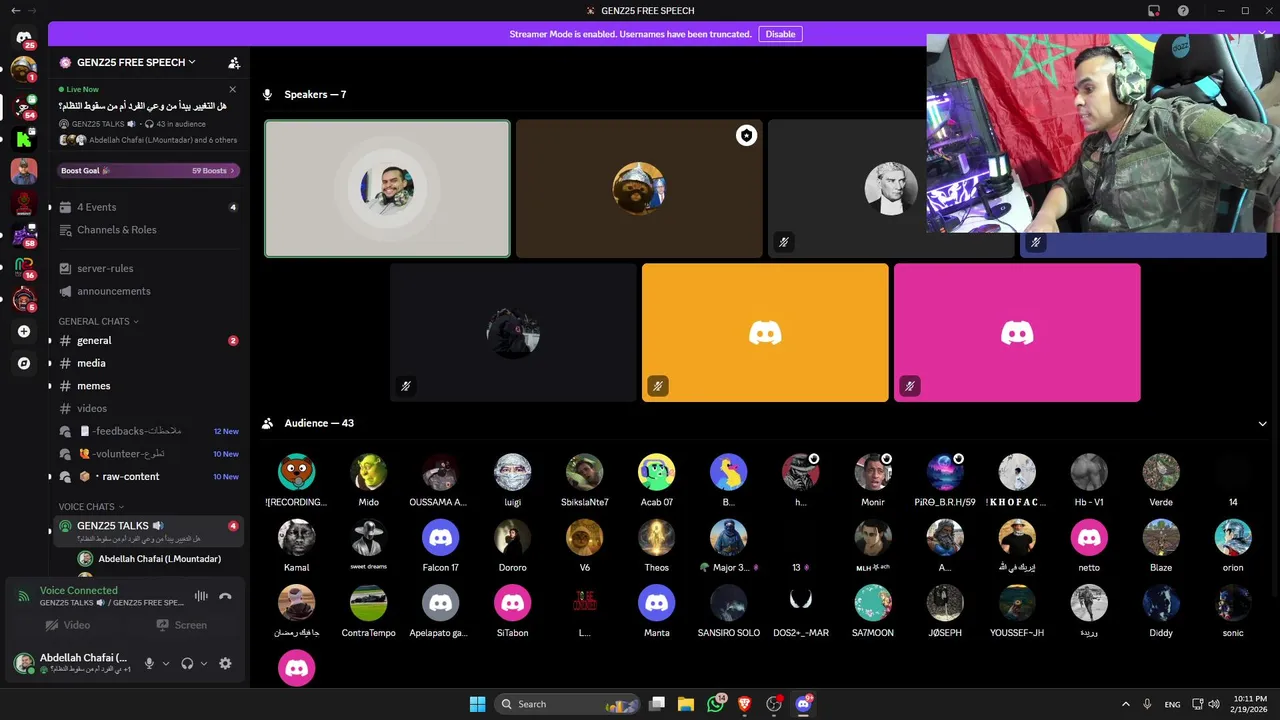The height and width of the screenshot is (720, 1280).
Task: Open Brave browser from the taskbar
Action: 744,704
